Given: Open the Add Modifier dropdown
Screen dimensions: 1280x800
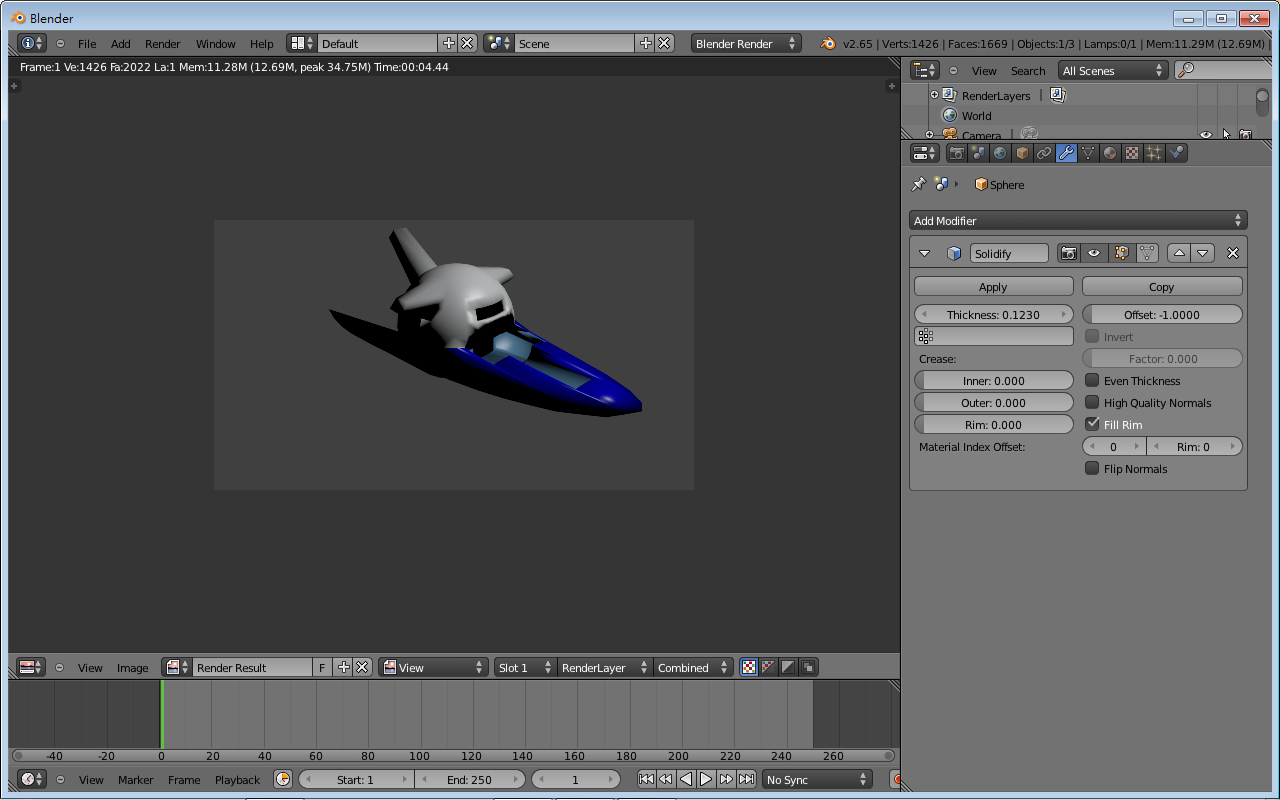Looking at the screenshot, I should click(x=1077, y=220).
